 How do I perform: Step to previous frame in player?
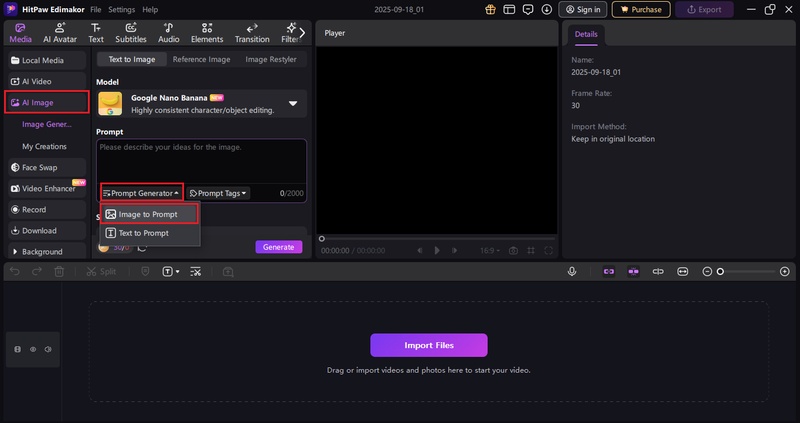[420, 251]
